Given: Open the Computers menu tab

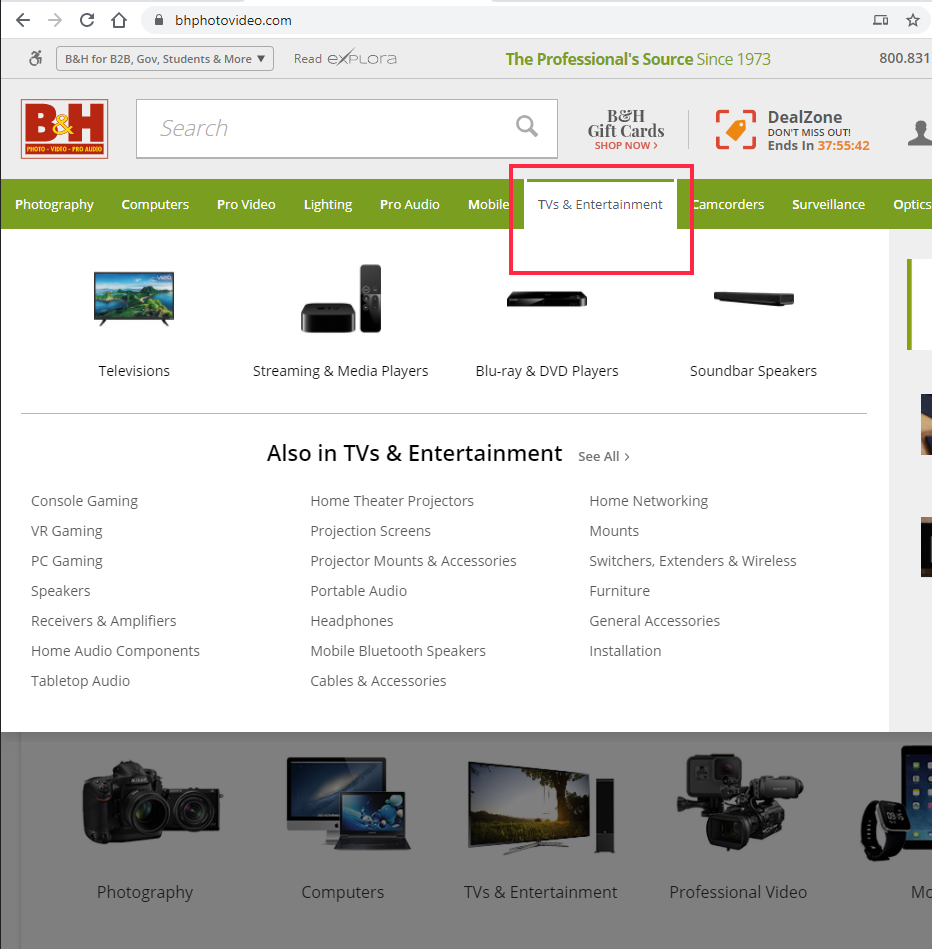Looking at the screenshot, I should [x=155, y=205].
